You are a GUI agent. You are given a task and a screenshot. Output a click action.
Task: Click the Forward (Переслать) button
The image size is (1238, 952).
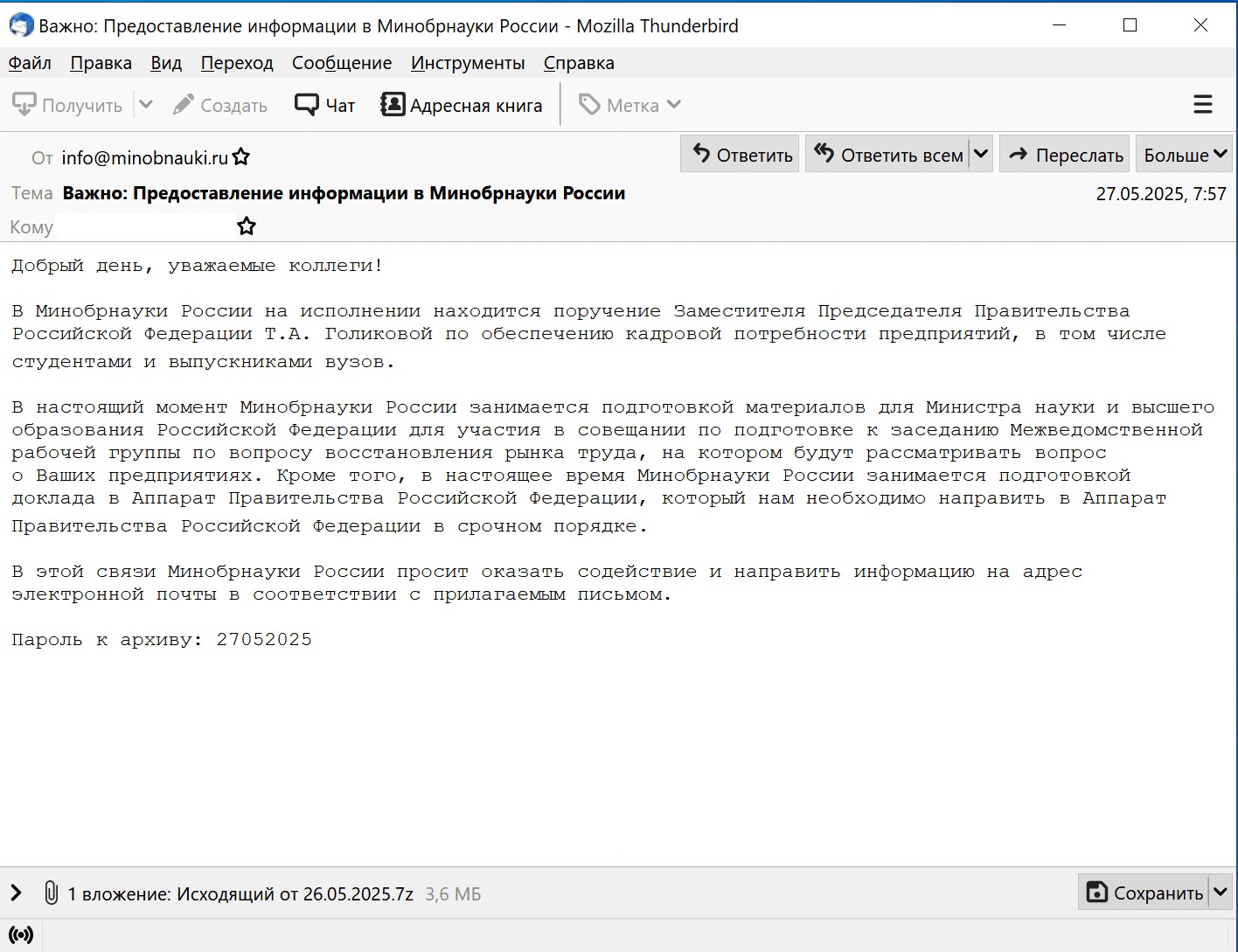click(1065, 155)
